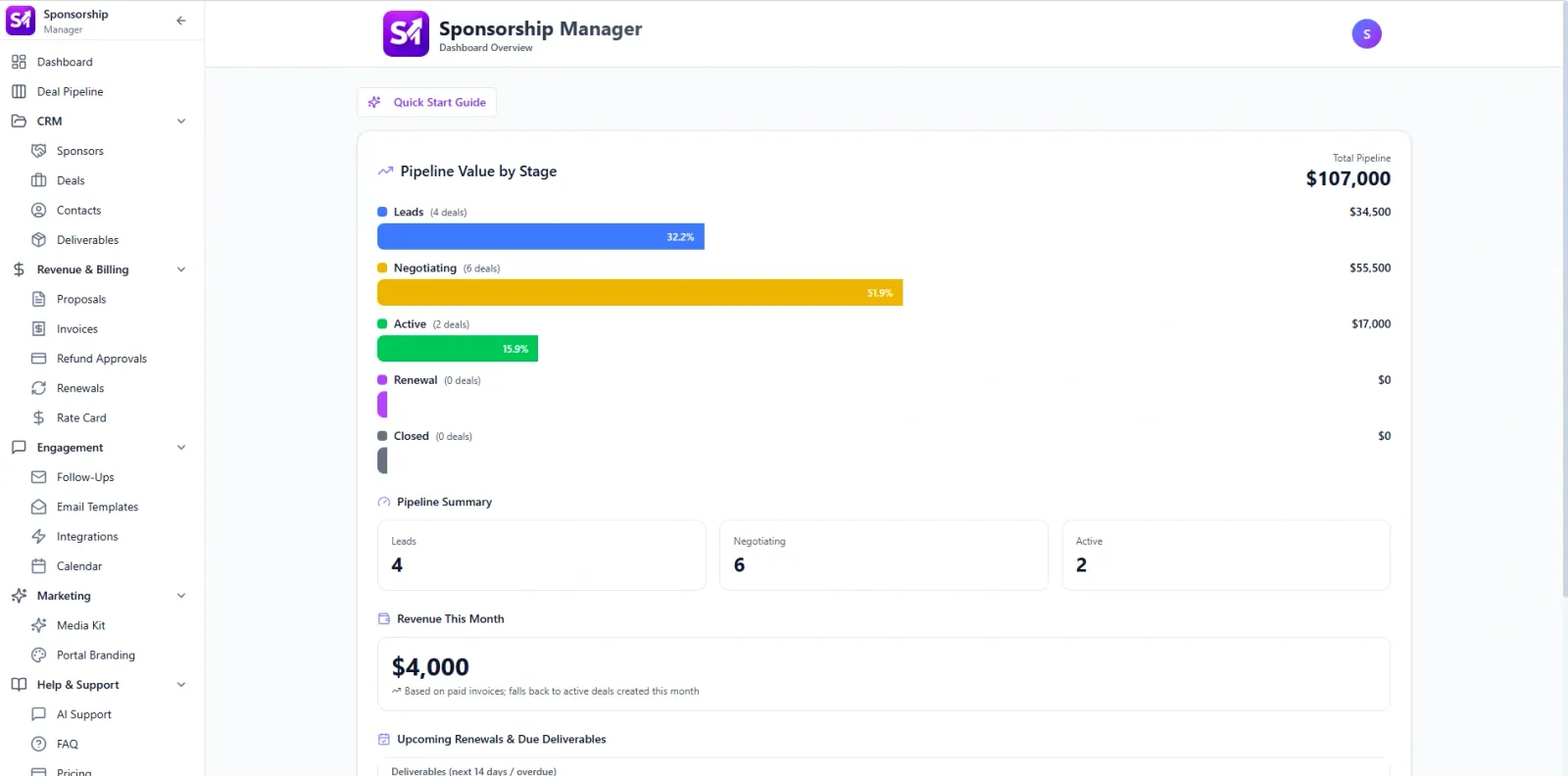Open Renewals using its refresh icon
This screenshot has height=776, width=1568.
39,388
